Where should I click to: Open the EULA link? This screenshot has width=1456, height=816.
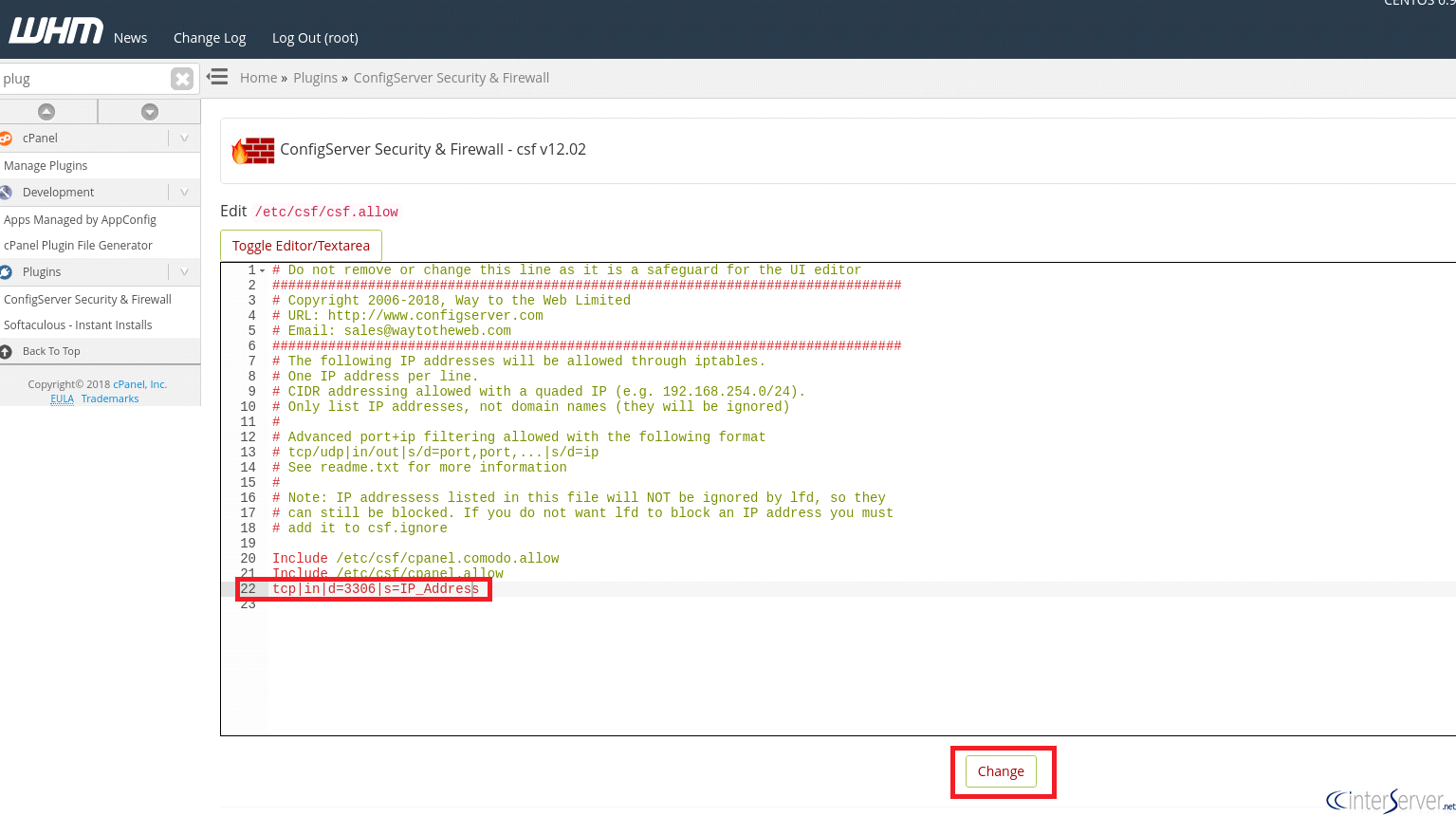pyautogui.click(x=62, y=399)
